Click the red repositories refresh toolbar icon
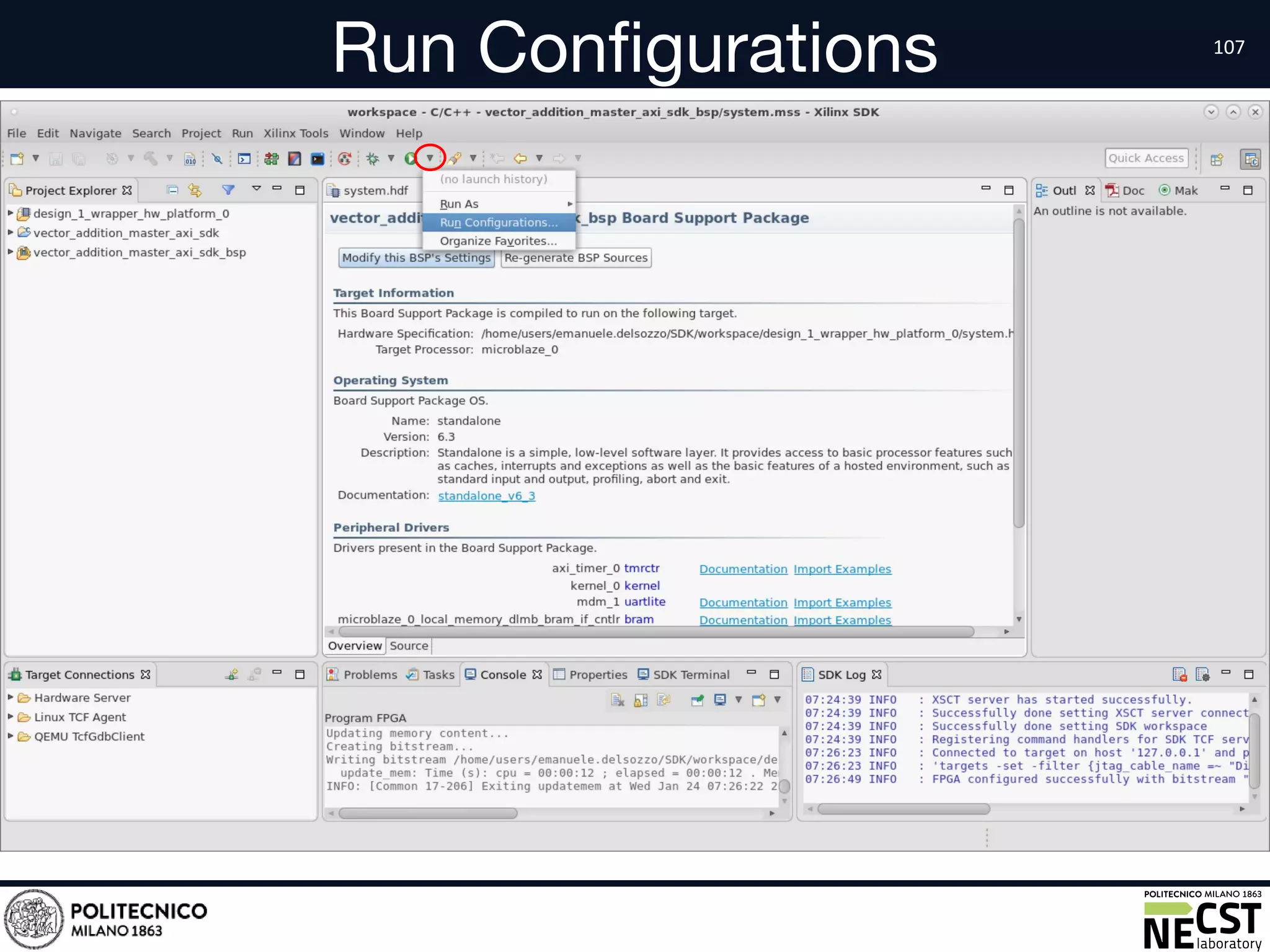 tap(345, 159)
